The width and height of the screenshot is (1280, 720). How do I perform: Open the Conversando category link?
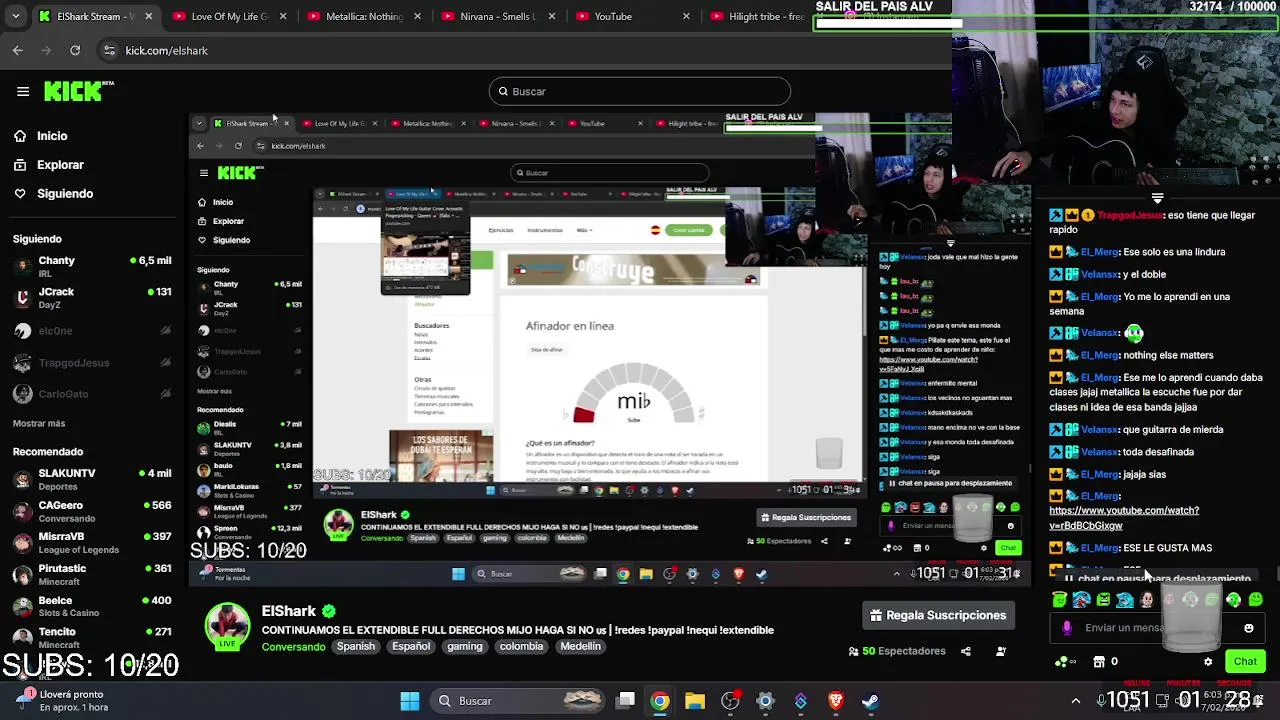[293, 647]
